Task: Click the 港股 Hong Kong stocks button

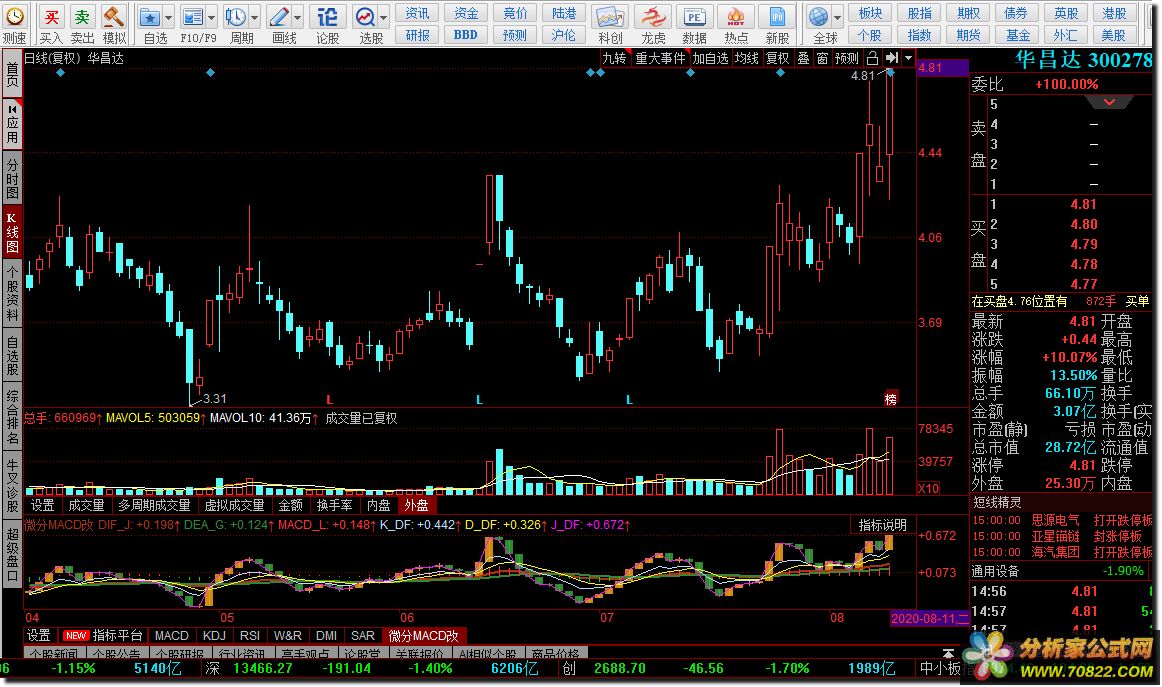Action: click(x=1114, y=13)
